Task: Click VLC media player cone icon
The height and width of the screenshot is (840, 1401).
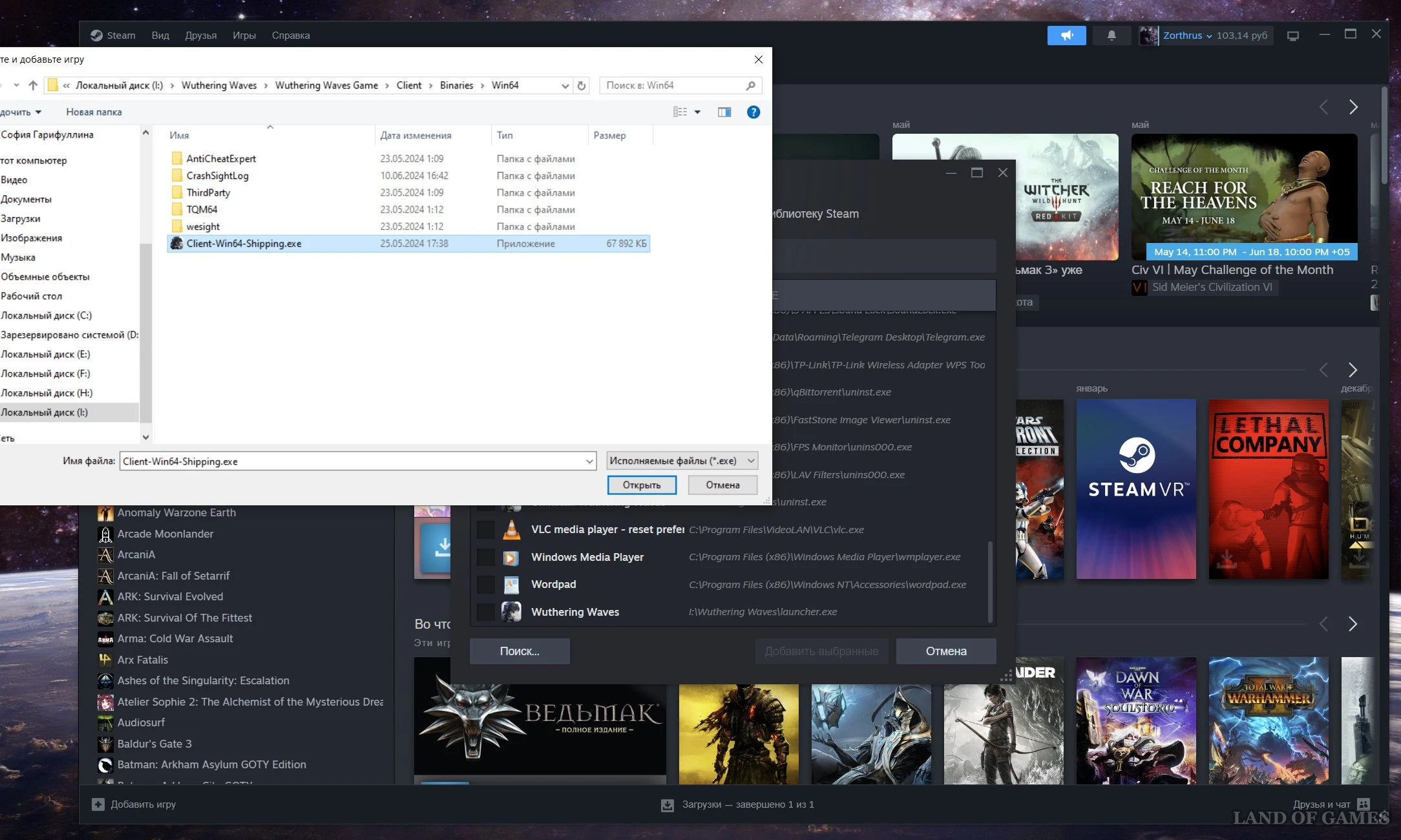Action: click(511, 530)
